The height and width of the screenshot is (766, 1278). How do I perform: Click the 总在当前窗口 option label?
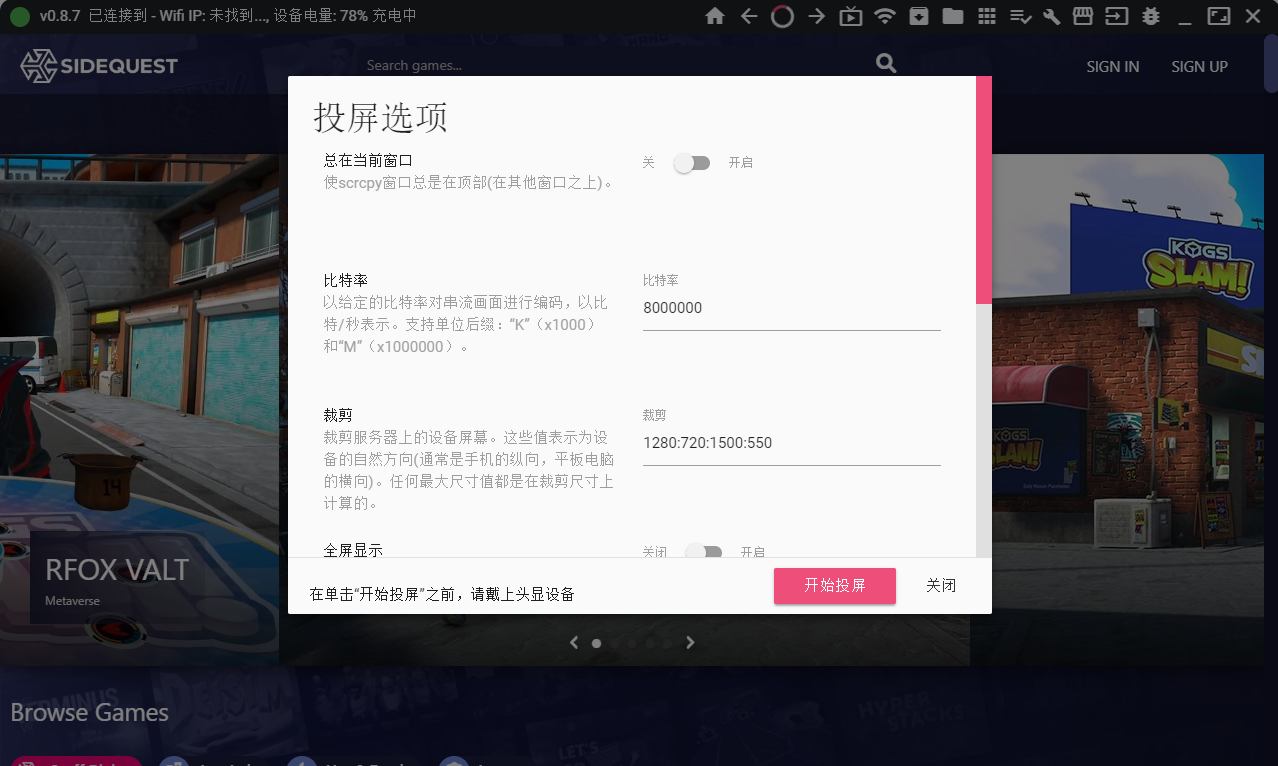[x=368, y=160]
